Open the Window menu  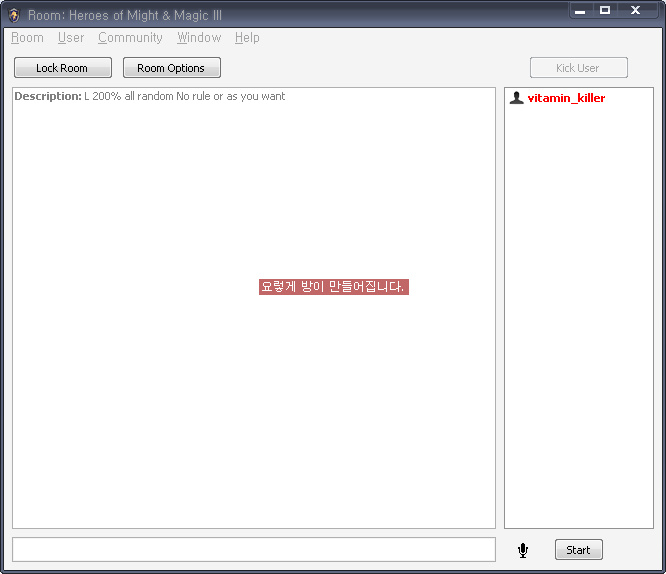click(199, 38)
